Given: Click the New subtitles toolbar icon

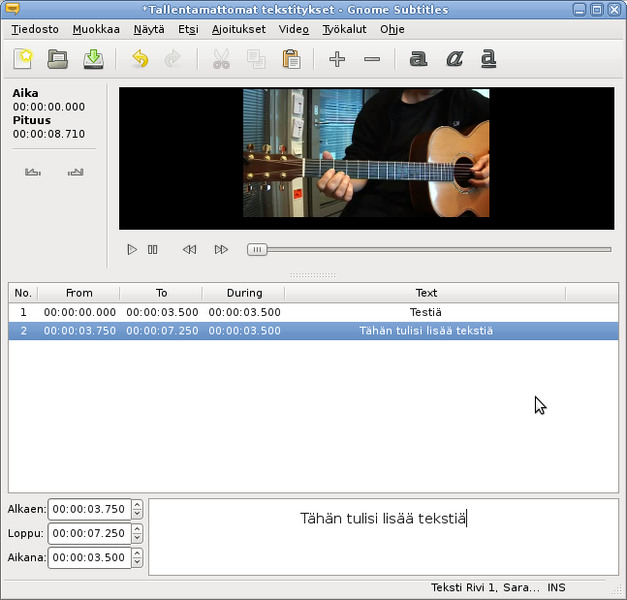Looking at the screenshot, I should tap(23, 59).
